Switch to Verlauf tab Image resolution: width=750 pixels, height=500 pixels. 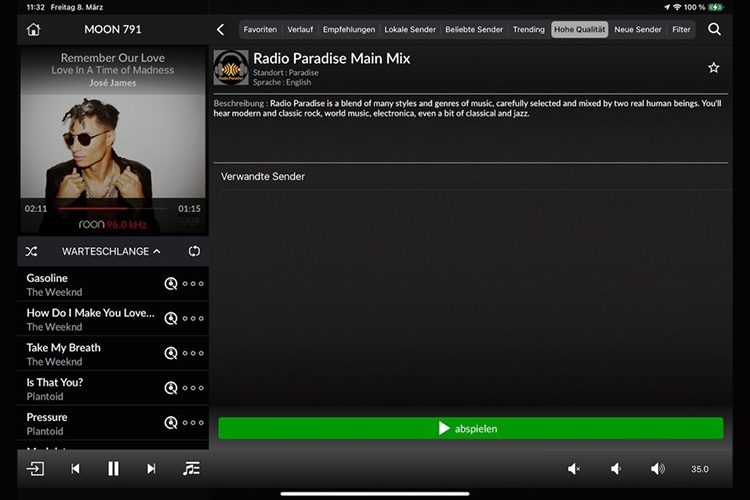pos(300,30)
